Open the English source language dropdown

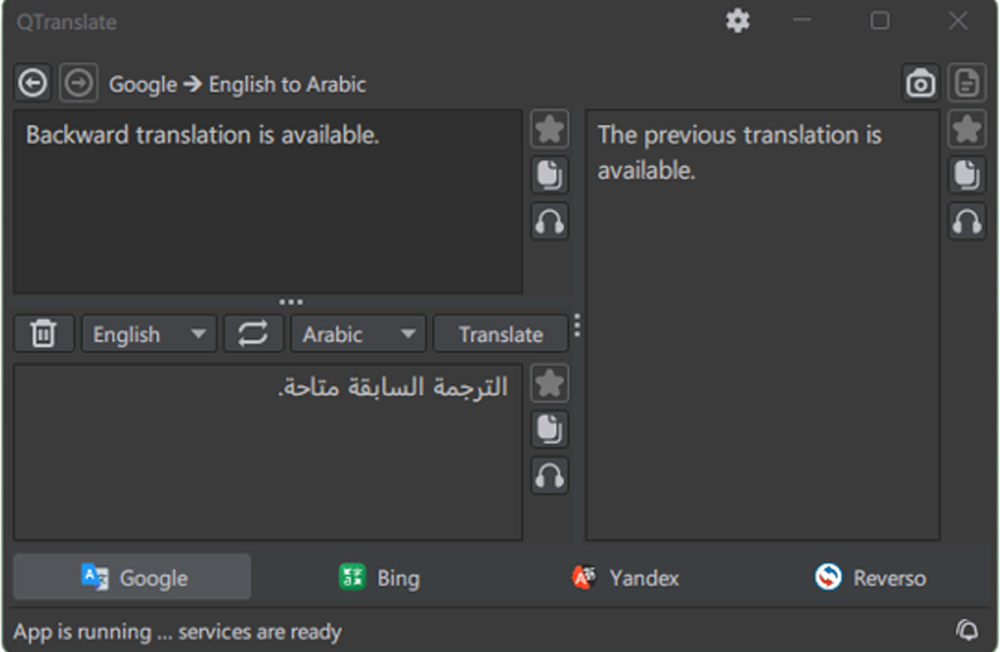[x=148, y=334]
